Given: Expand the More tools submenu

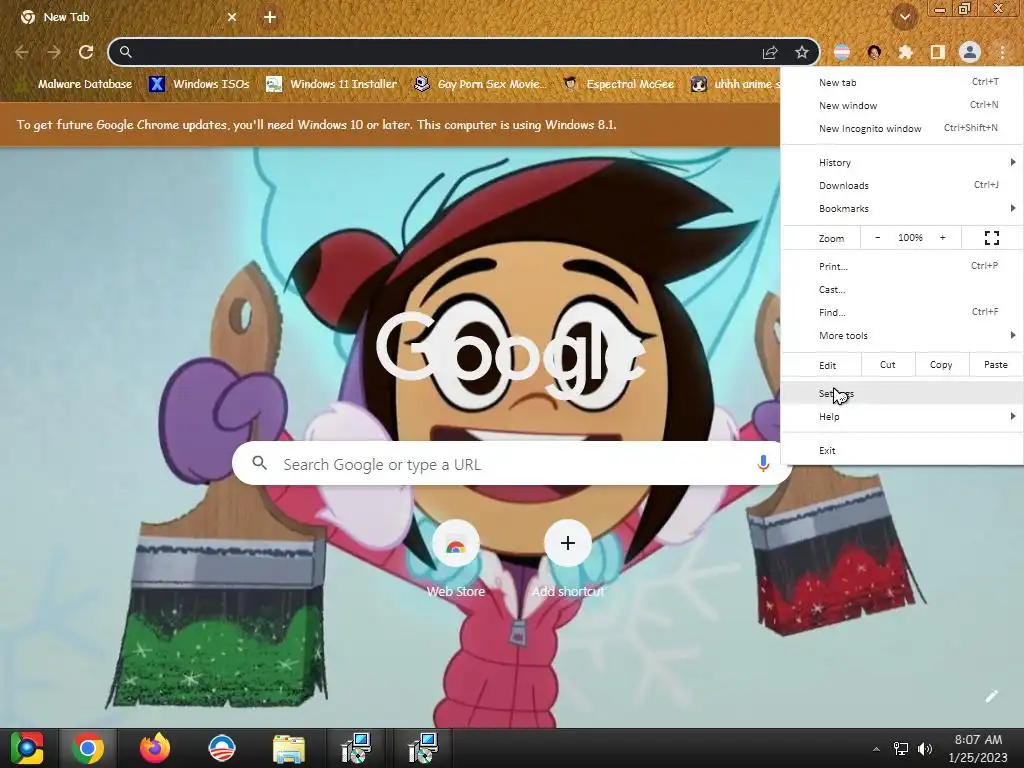Looking at the screenshot, I should pos(902,335).
